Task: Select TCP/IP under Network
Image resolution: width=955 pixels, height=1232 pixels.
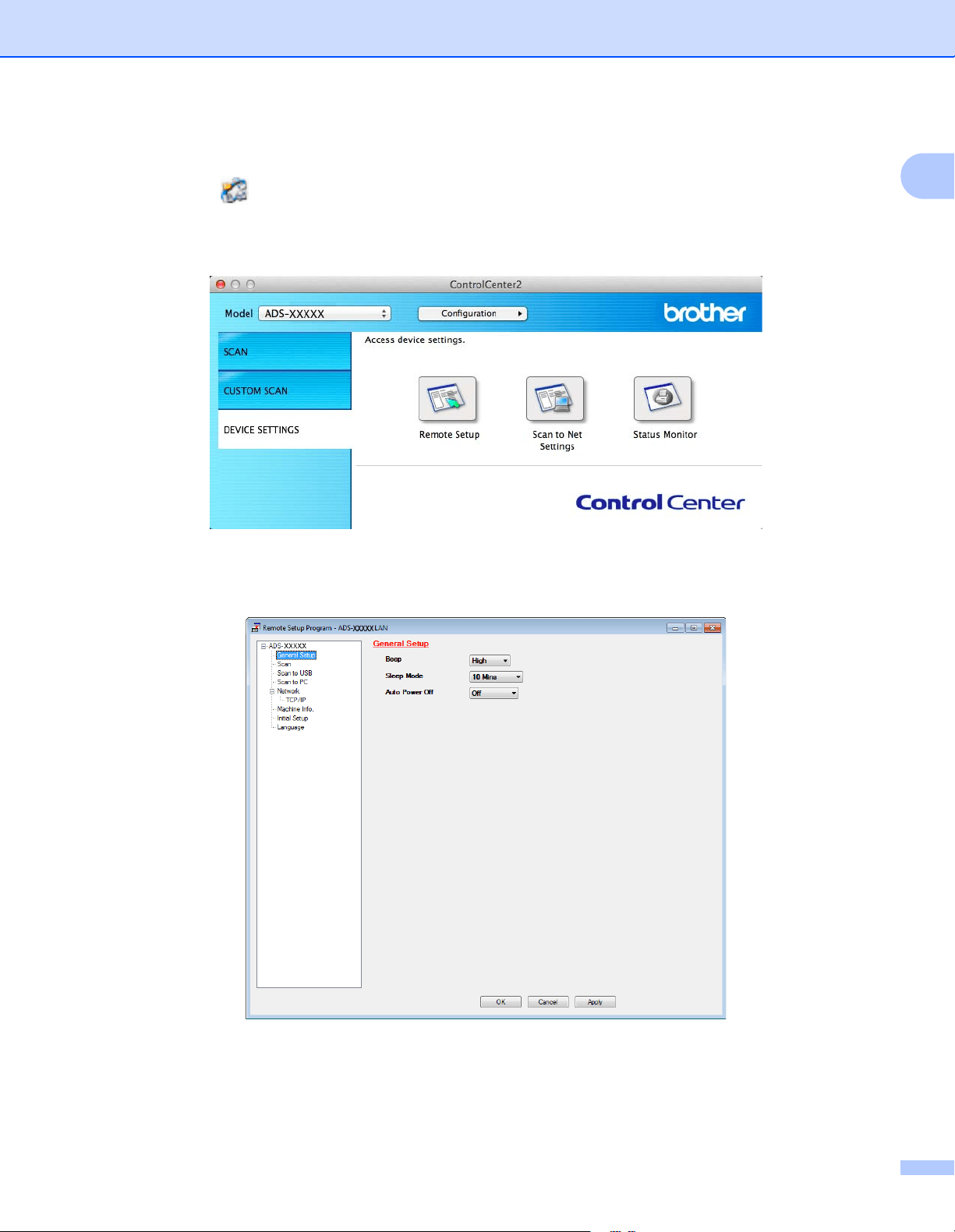Action: (x=295, y=700)
